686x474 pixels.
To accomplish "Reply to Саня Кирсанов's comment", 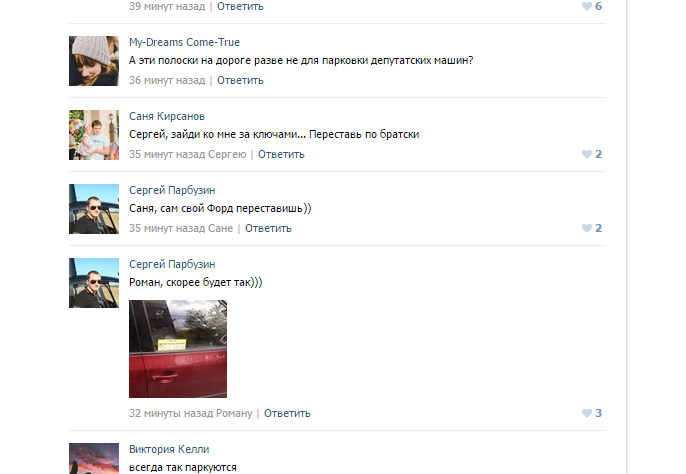I will click(281, 154).
